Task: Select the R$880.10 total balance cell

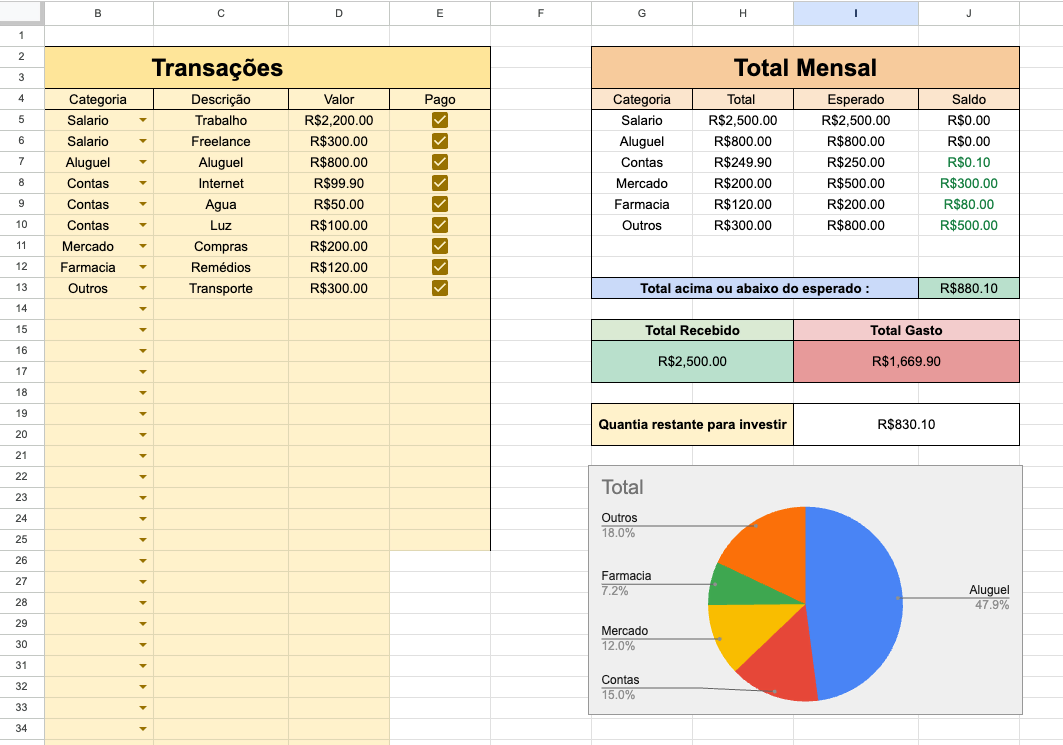Action: [968, 288]
